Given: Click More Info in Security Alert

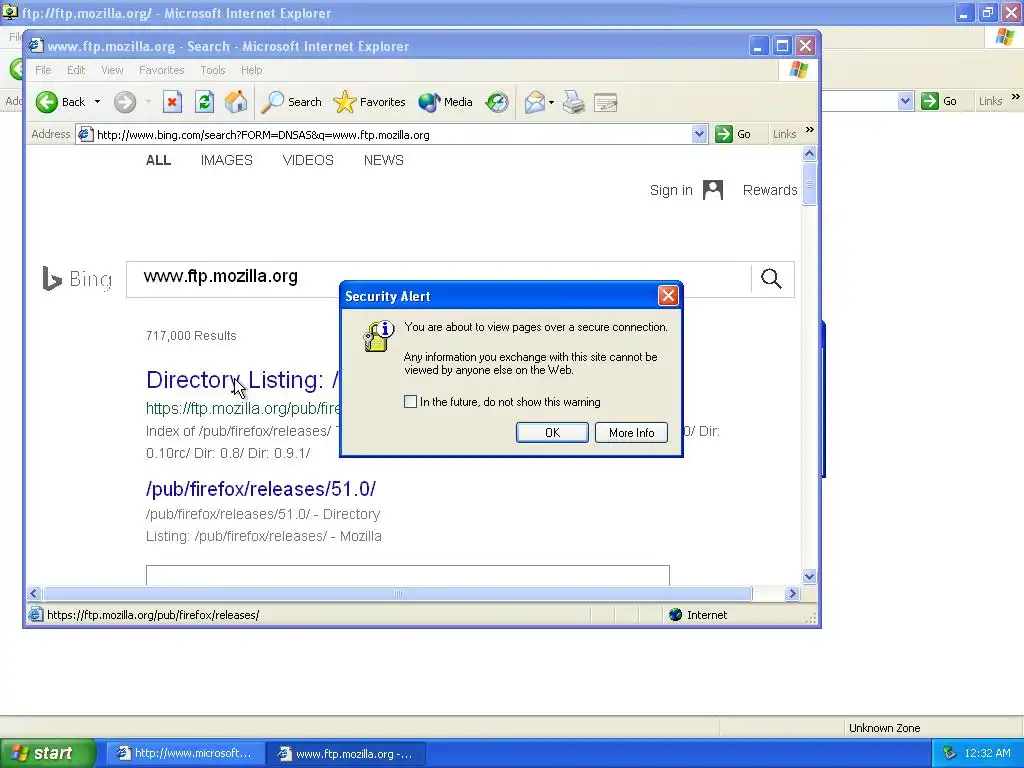Looking at the screenshot, I should tap(632, 432).
